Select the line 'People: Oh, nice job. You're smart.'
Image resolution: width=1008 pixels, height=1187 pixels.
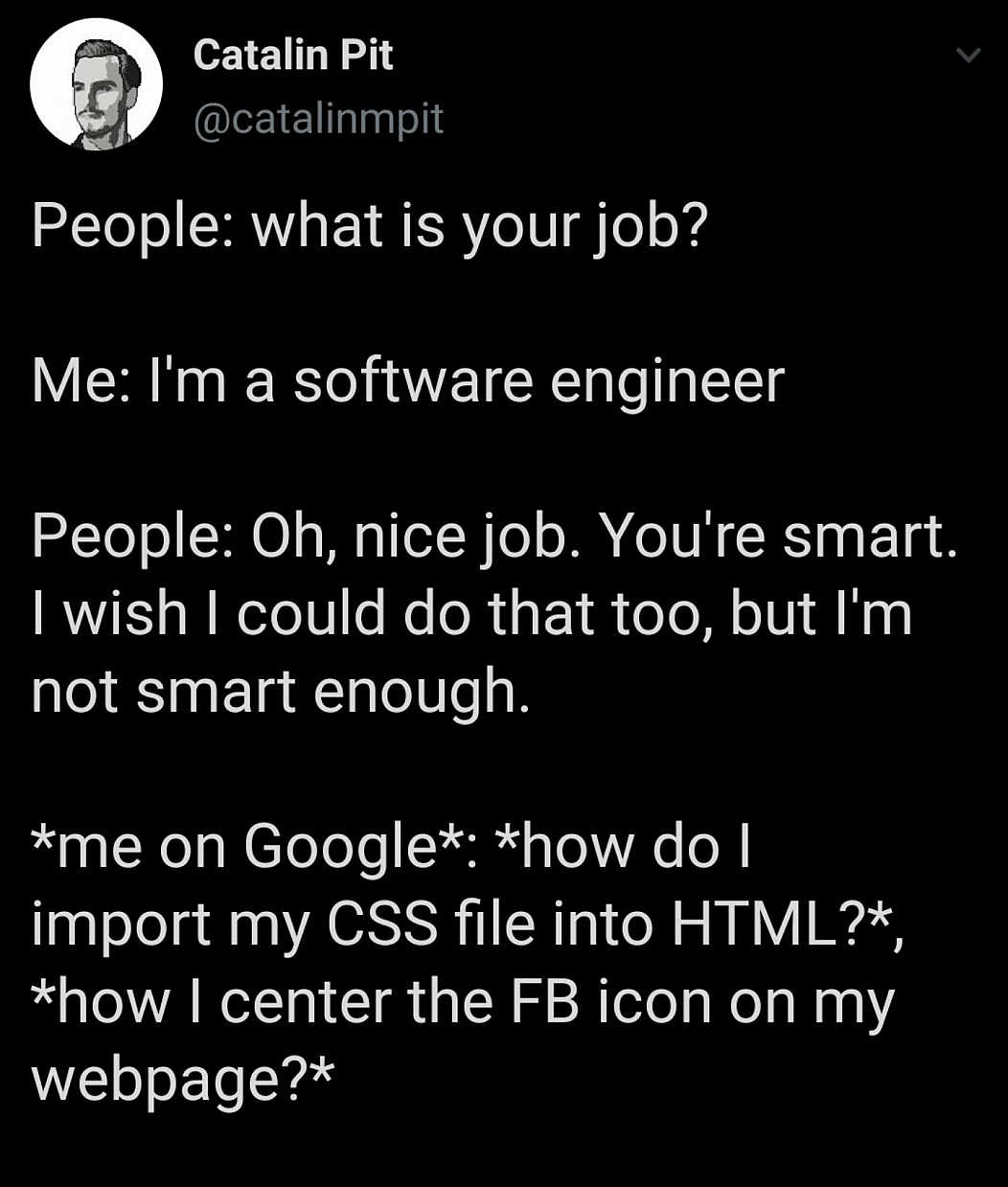click(x=494, y=536)
